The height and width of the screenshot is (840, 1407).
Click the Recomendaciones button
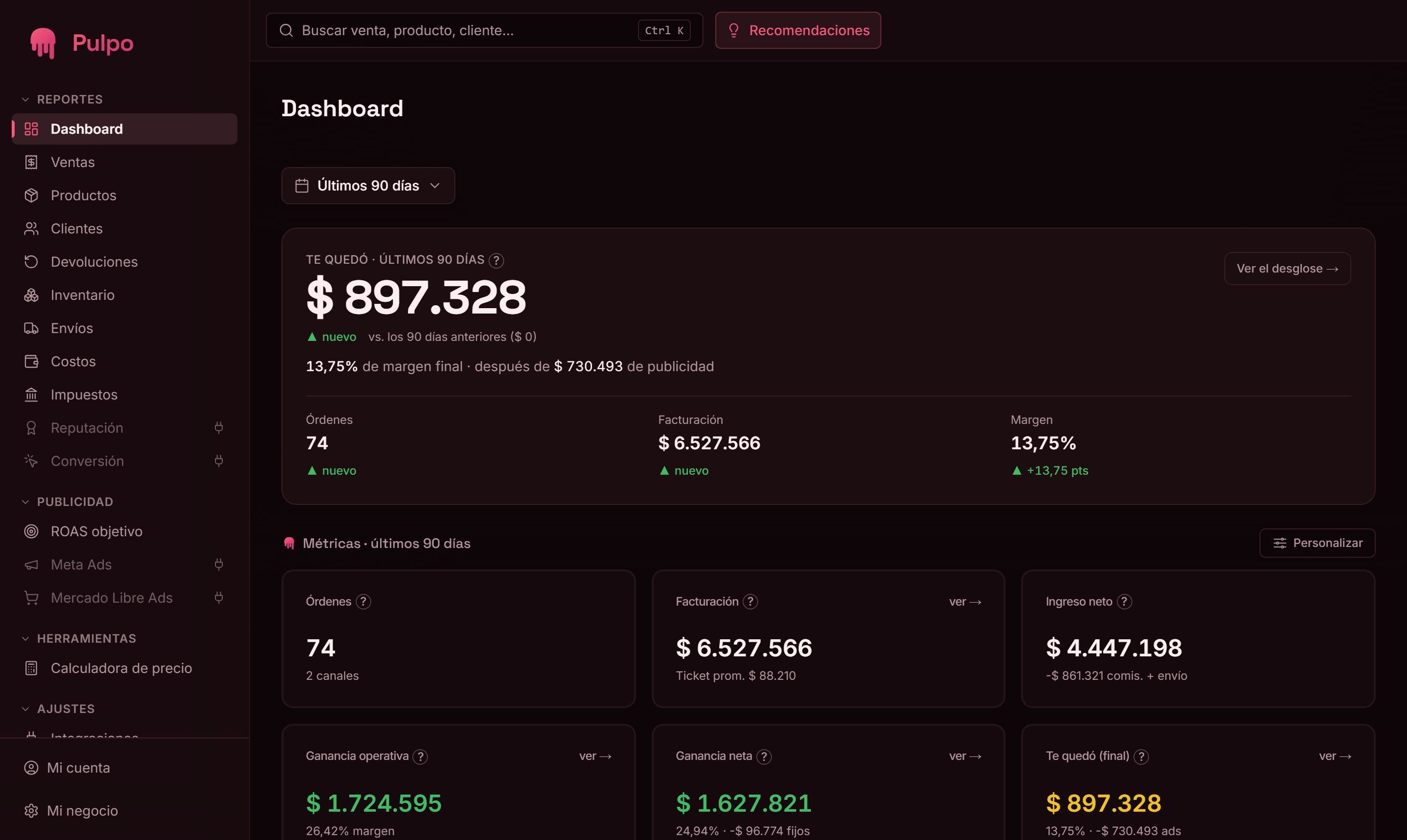(x=798, y=30)
